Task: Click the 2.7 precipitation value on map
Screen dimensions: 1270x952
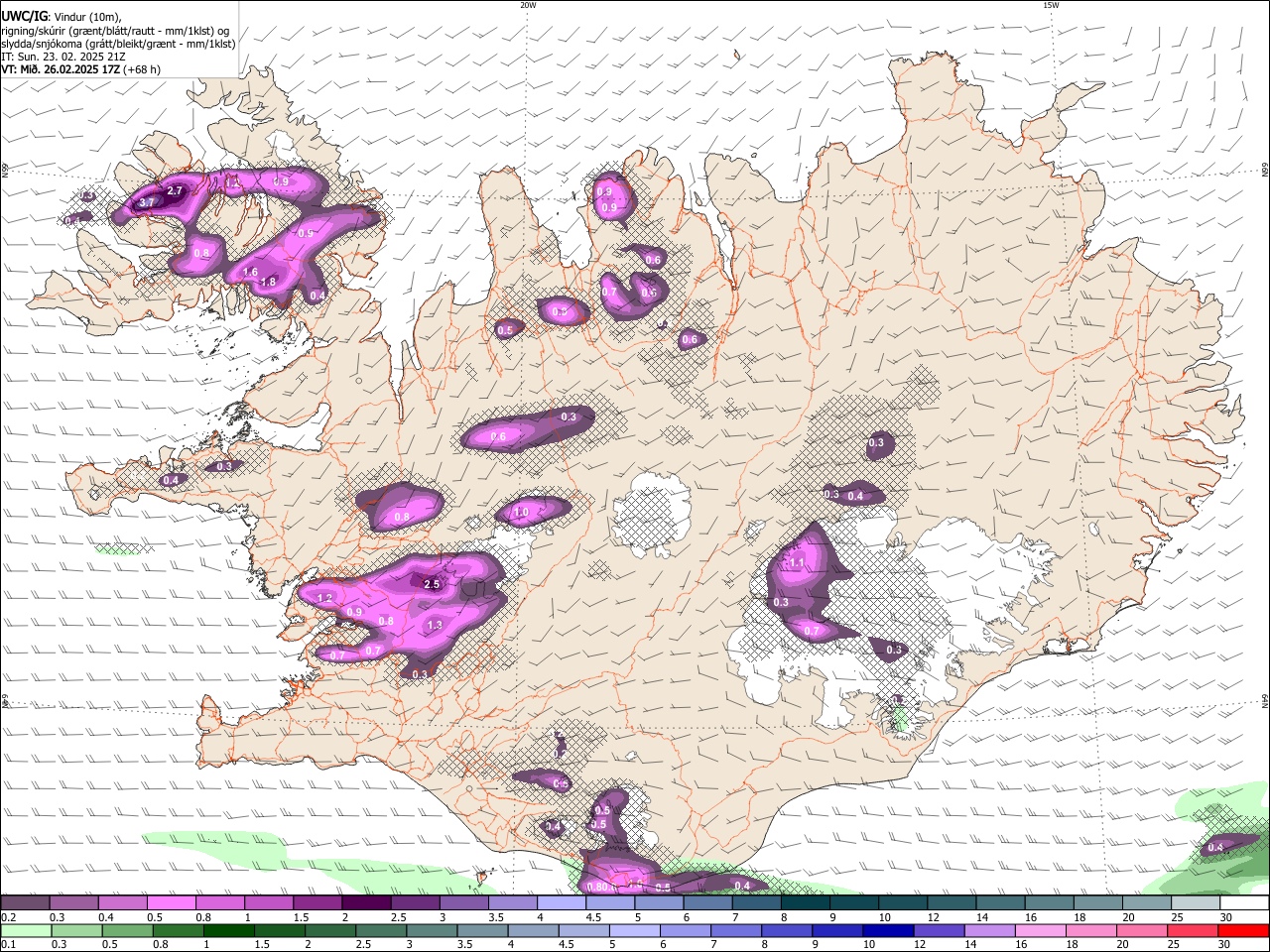Action: click(x=176, y=190)
